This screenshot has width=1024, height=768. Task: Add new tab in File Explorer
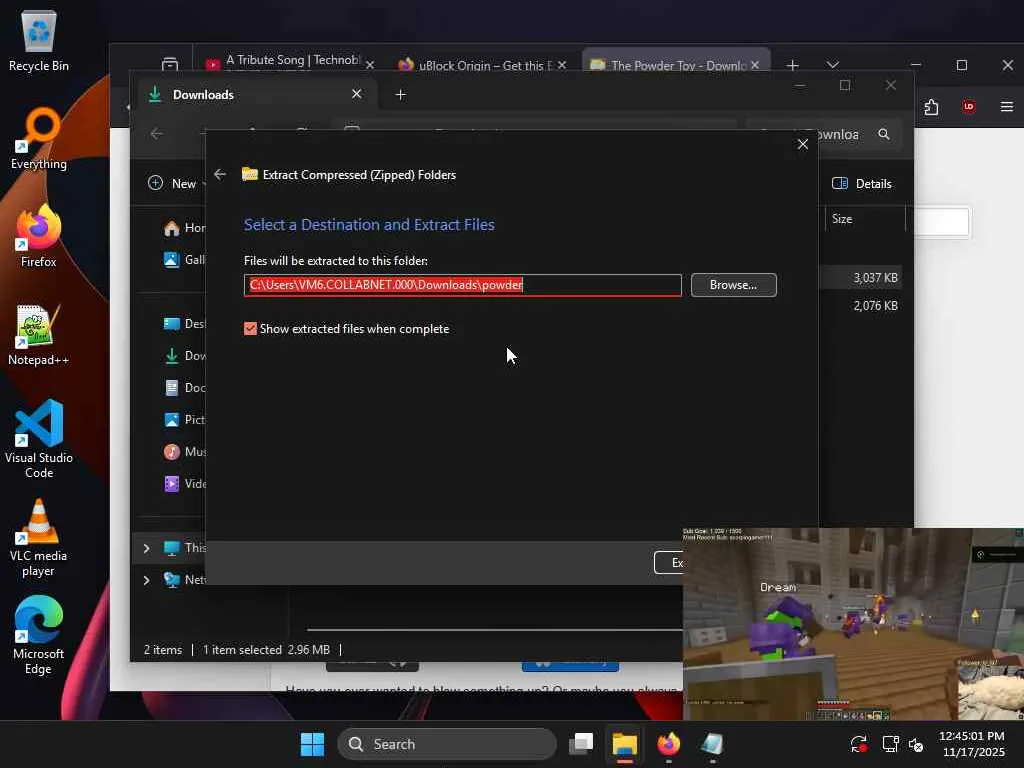tap(400, 95)
